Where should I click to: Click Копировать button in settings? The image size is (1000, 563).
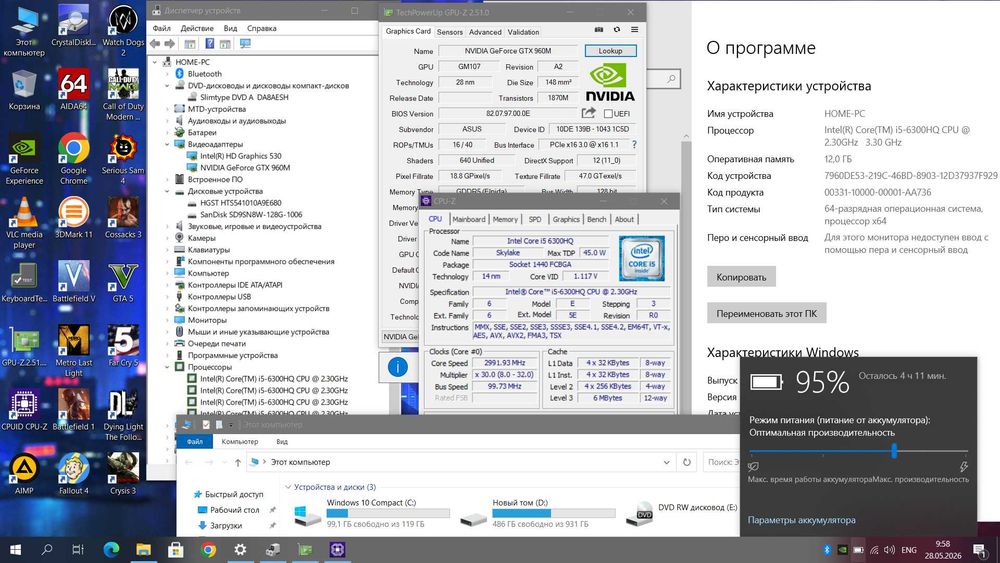(x=741, y=277)
